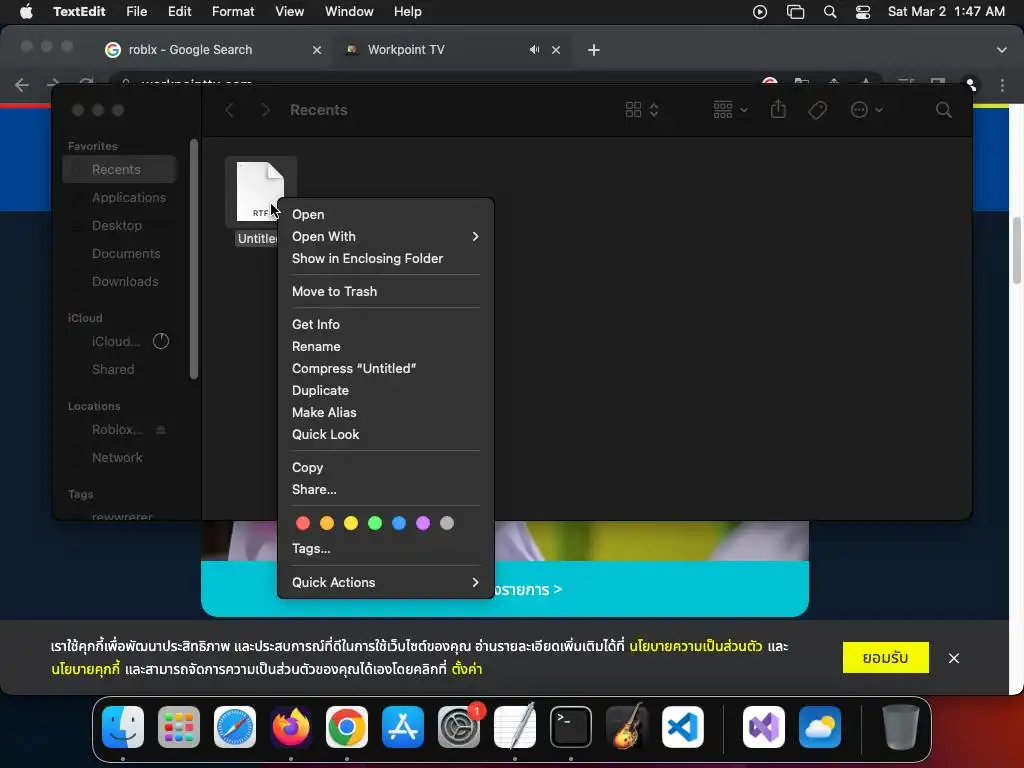Launch Firefox from the Dock
This screenshot has height=768, width=1024.
291,727
